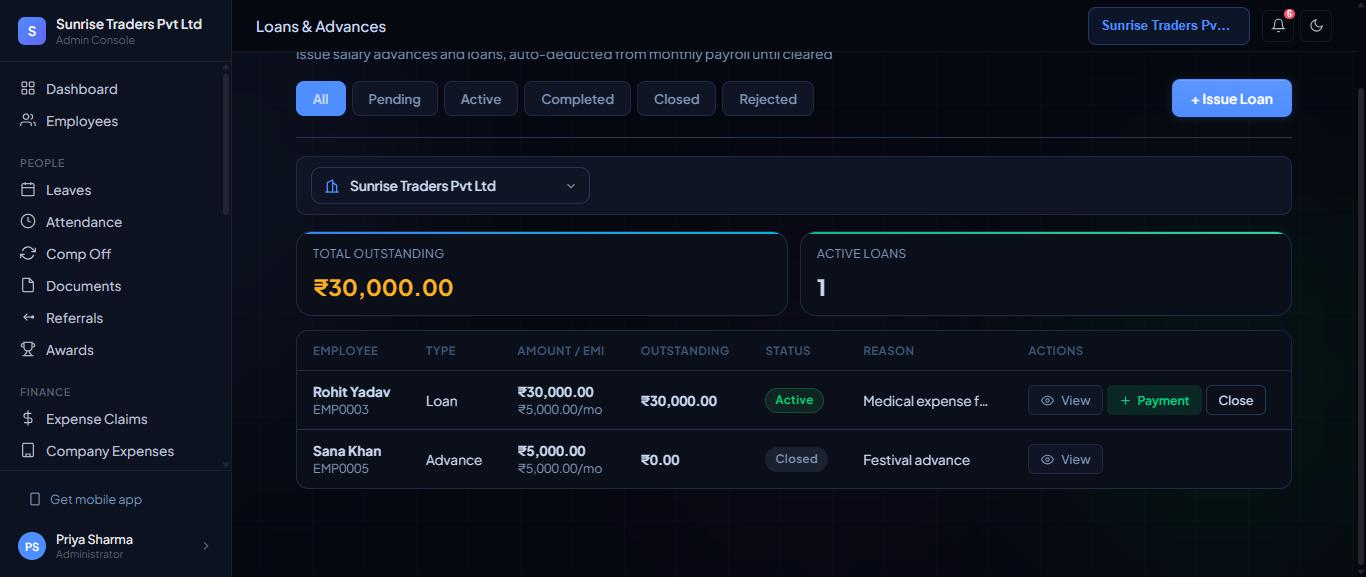Click employee ID EMP0003

click(341, 410)
